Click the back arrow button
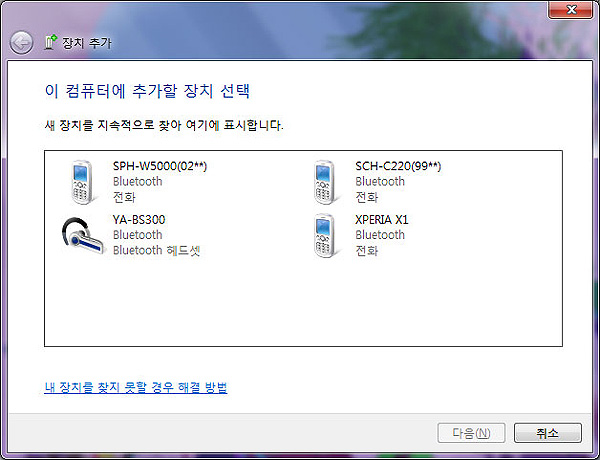Screen dimensions: 600x460 (x=21, y=42)
